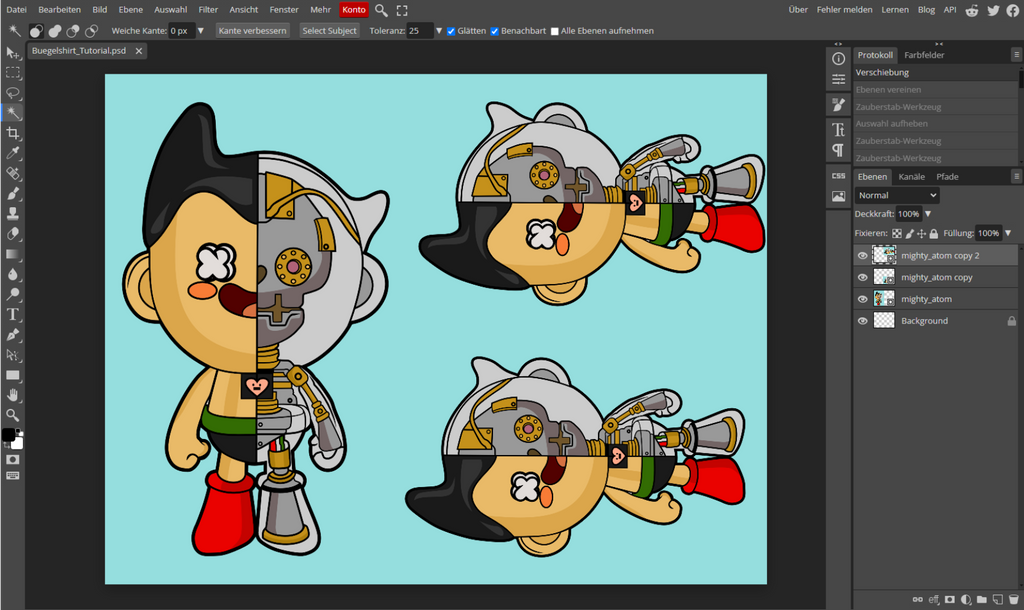Open layer effects 'eff' icon
Viewport: 1024px width, 610px height.
934,600
